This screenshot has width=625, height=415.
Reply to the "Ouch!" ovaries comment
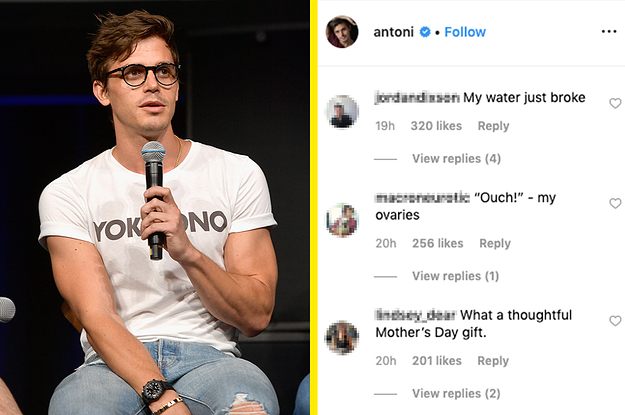click(495, 243)
